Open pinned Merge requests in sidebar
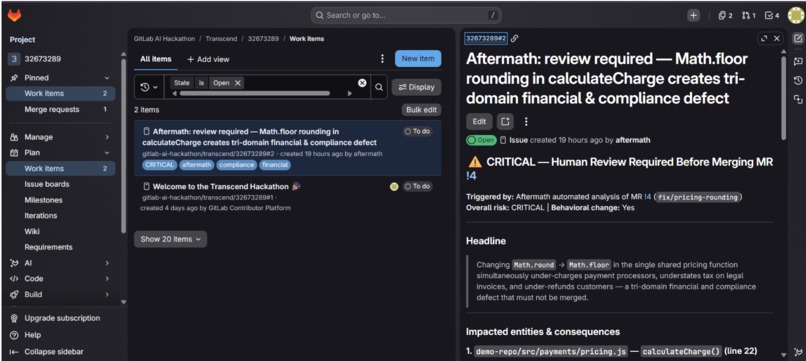This screenshot has height=361, width=806. pyautogui.click(x=61, y=110)
